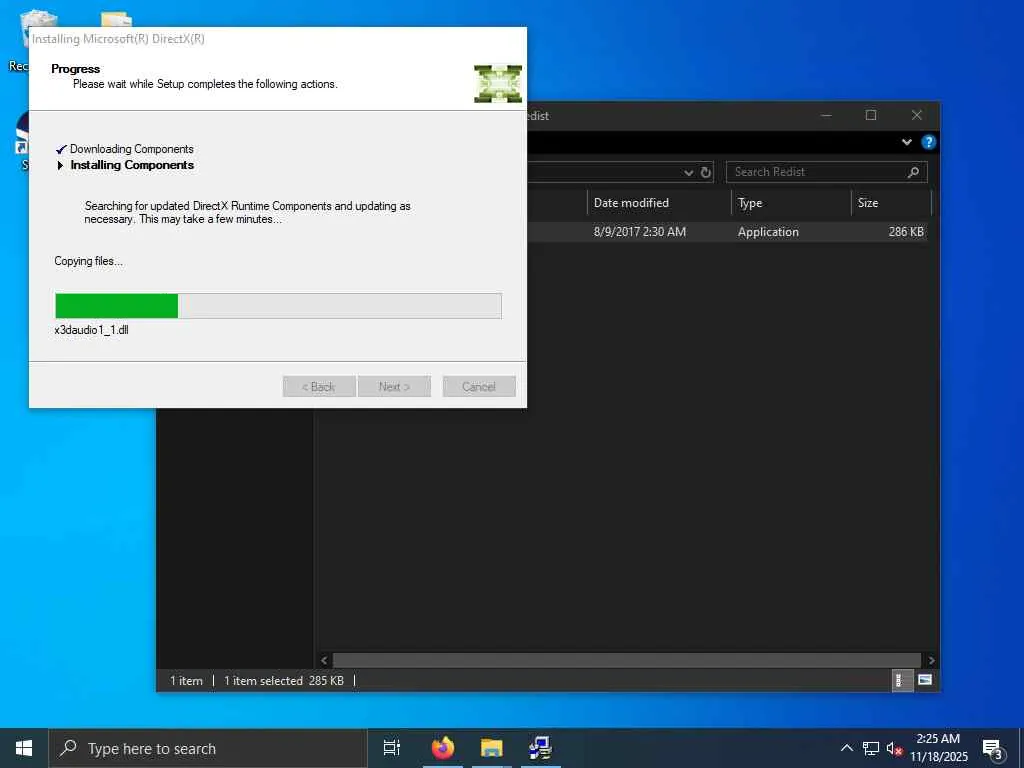Click the taskbar search box

(x=208, y=748)
